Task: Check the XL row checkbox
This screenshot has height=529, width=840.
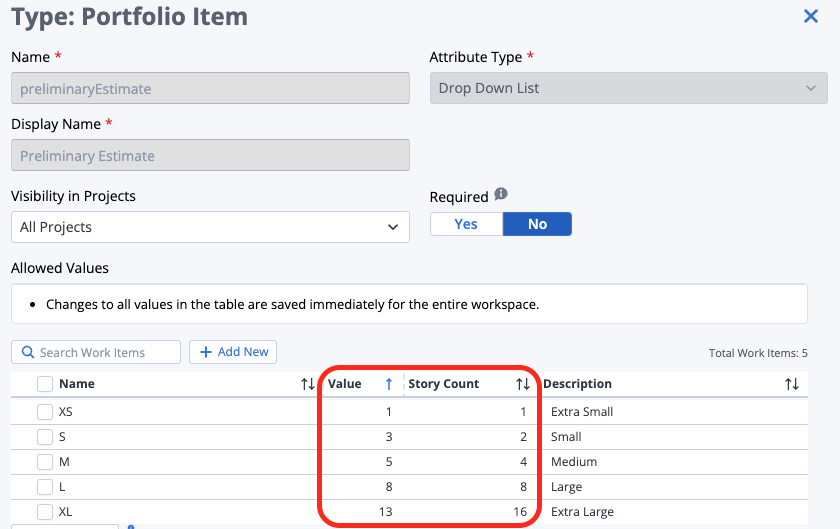Action: (x=45, y=512)
